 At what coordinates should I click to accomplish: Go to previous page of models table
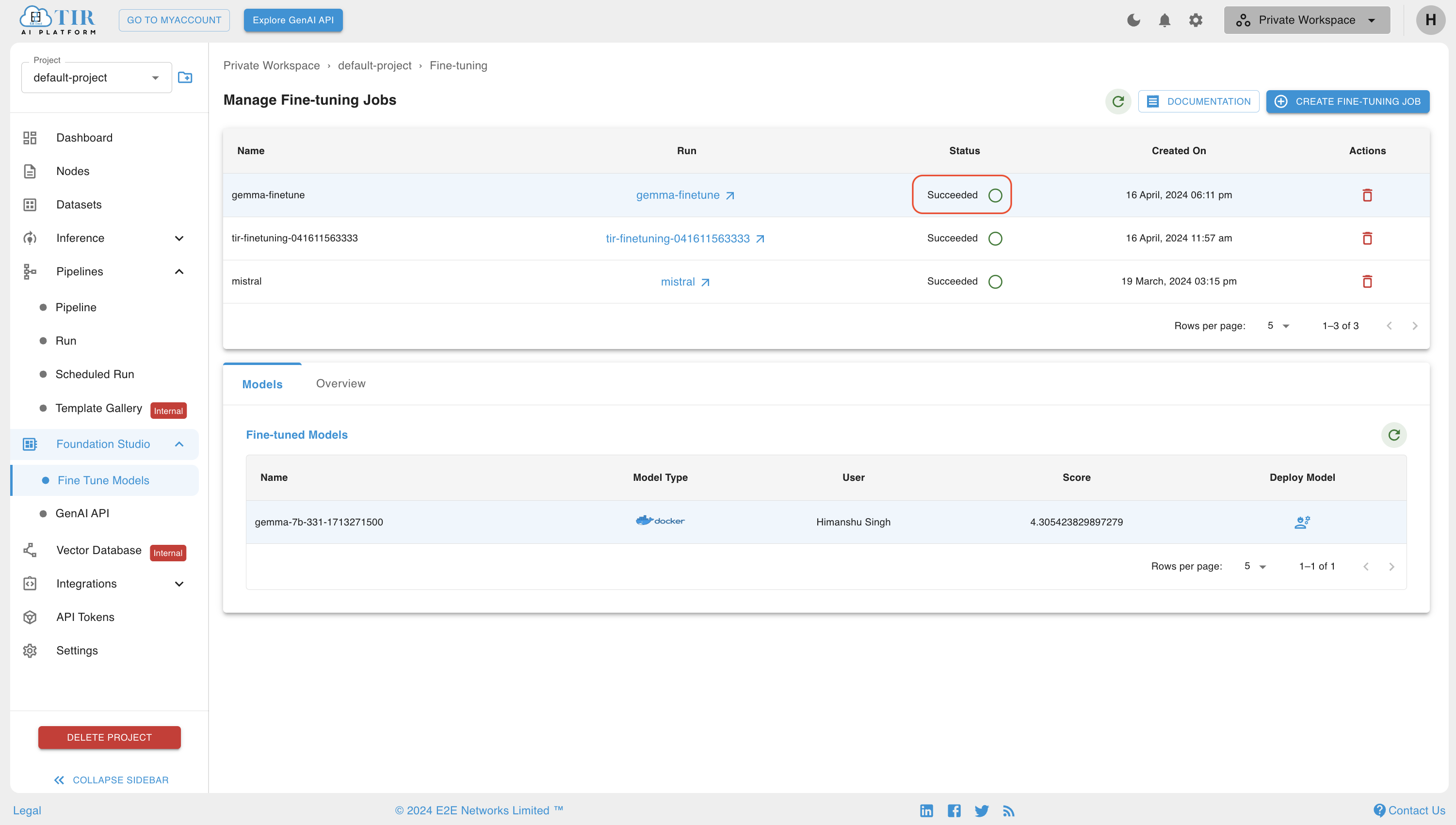1366,567
